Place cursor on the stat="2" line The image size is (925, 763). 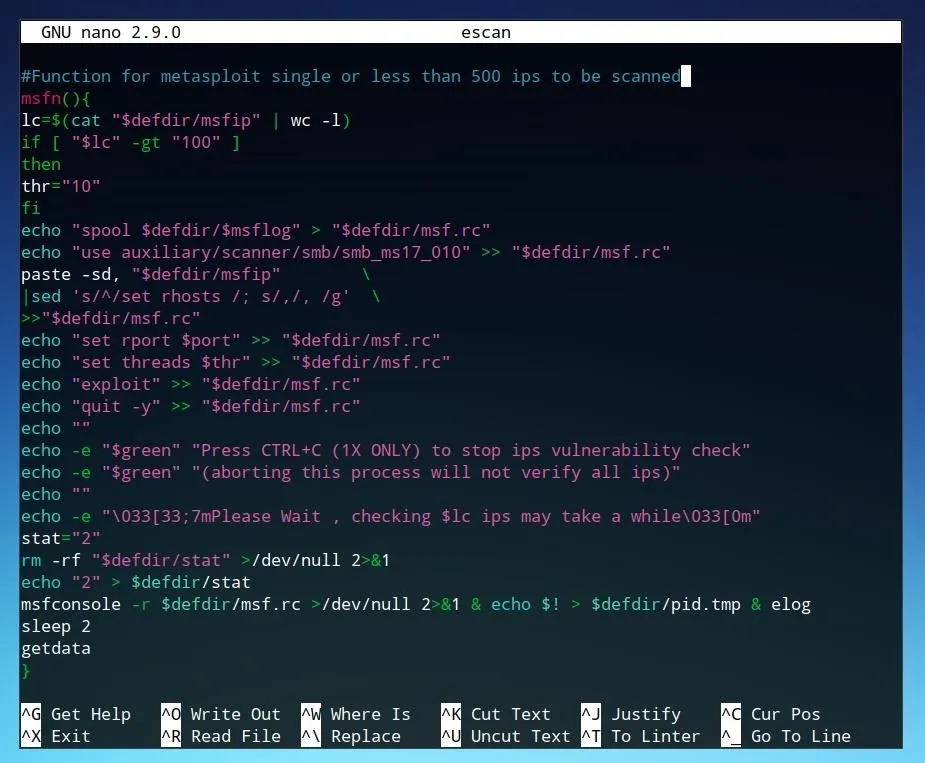(x=61, y=539)
